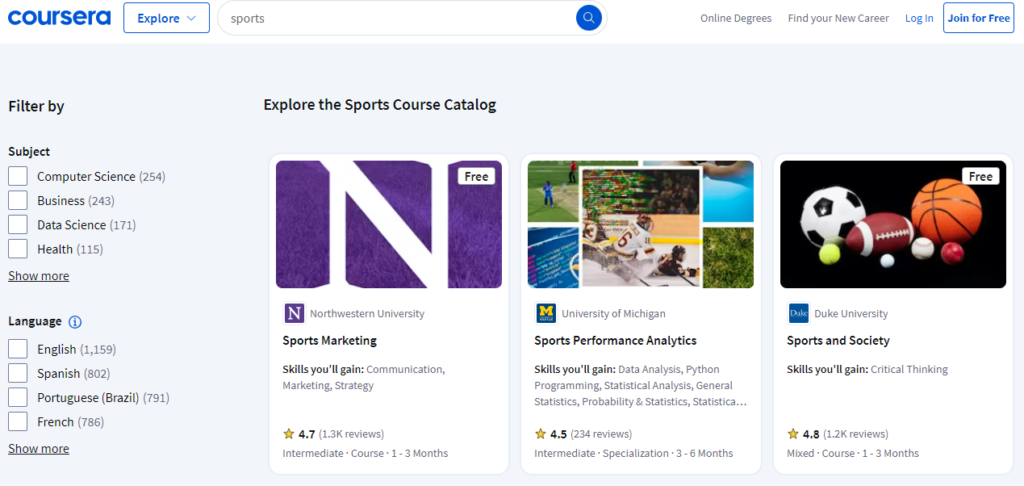
Task: Click the Coursera logo
Action: [x=59, y=18]
